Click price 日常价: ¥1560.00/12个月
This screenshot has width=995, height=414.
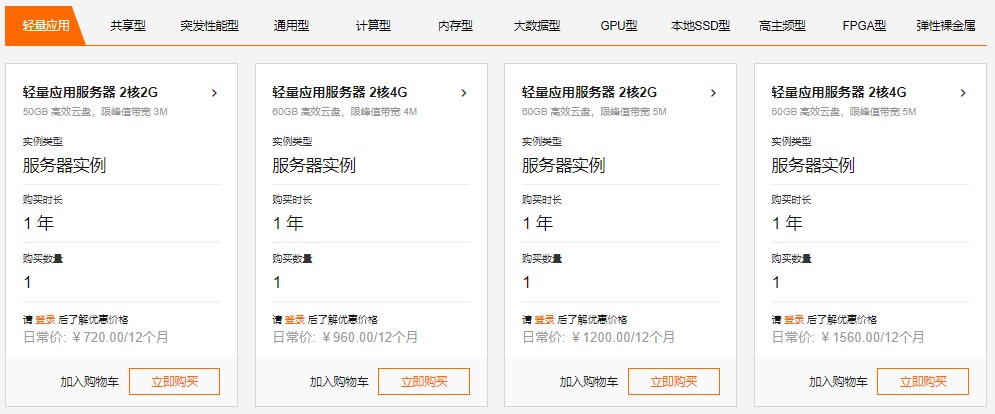[848, 337]
